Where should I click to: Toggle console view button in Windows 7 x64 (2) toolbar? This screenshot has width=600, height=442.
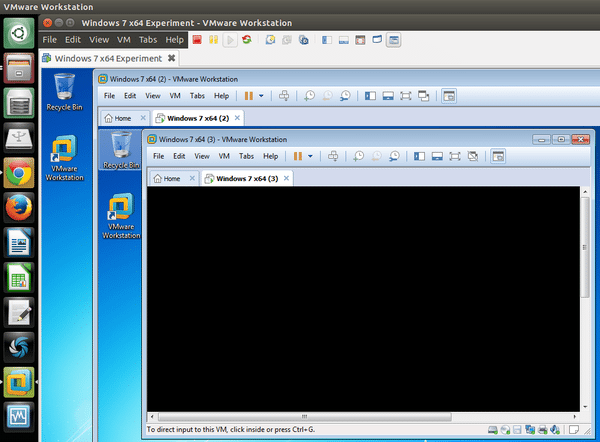(x=449, y=96)
